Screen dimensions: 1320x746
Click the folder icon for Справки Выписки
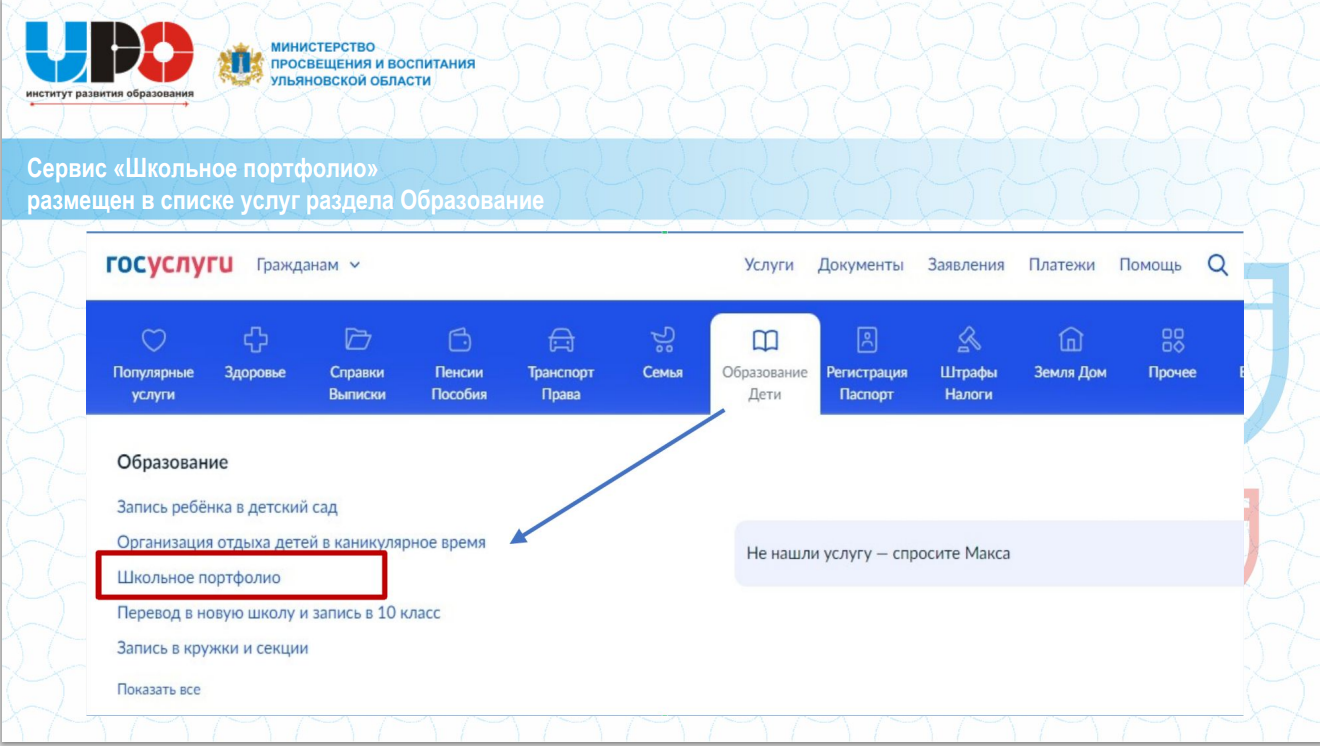tap(357, 340)
